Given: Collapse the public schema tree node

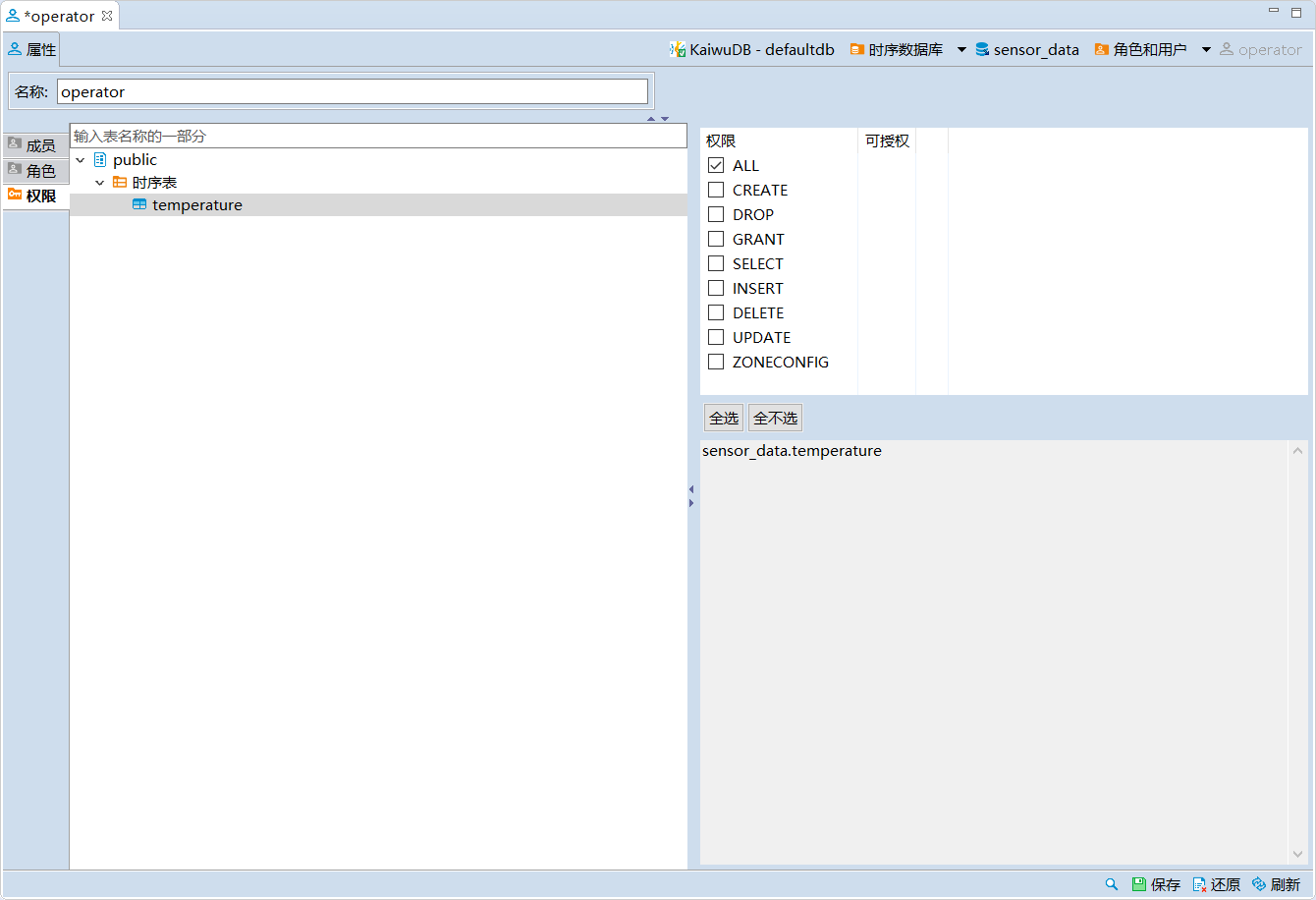Looking at the screenshot, I should [x=81, y=160].
